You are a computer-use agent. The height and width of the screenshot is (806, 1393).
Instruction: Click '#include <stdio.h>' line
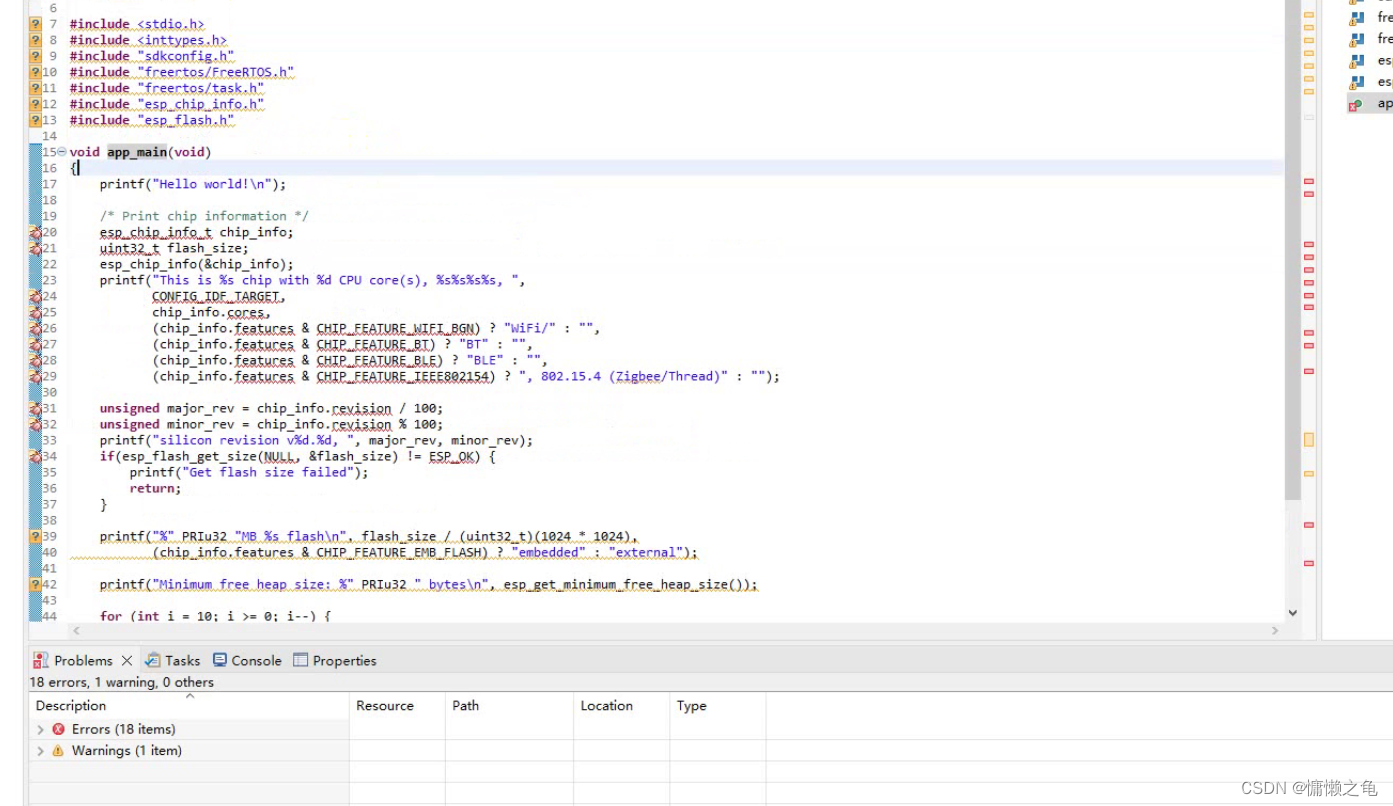[137, 24]
